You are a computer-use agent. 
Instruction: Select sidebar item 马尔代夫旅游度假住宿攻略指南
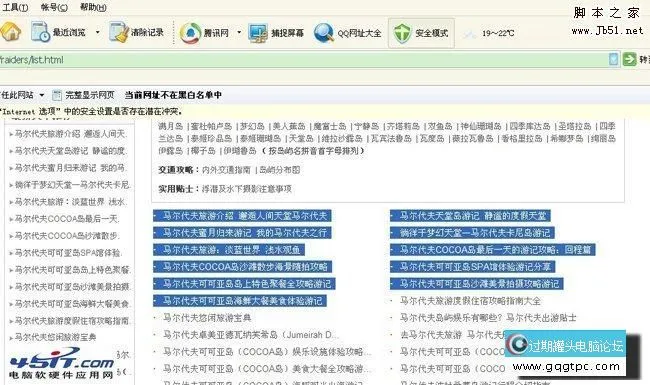pos(72,321)
